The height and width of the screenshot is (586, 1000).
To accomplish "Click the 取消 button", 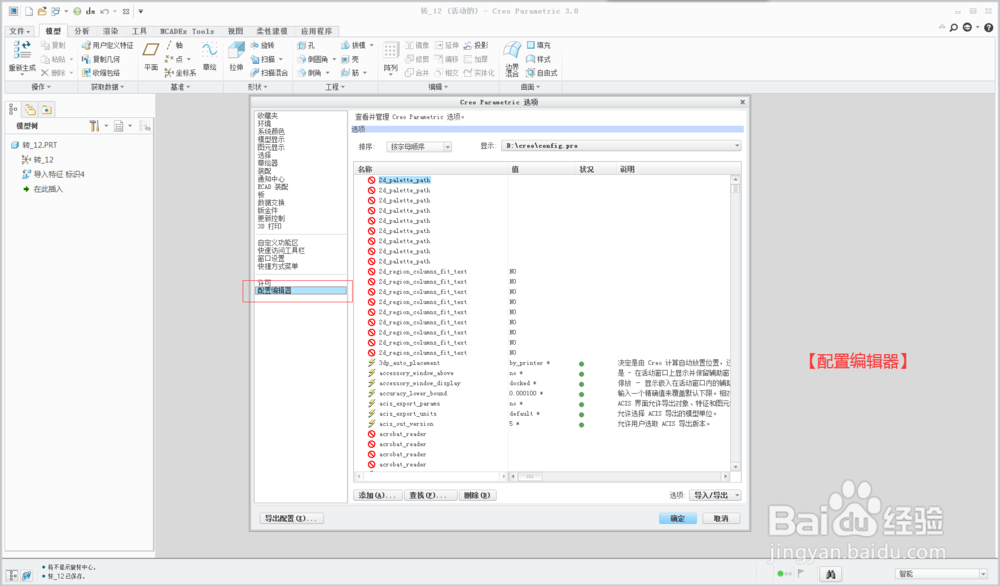I will click(x=721, y=518).
